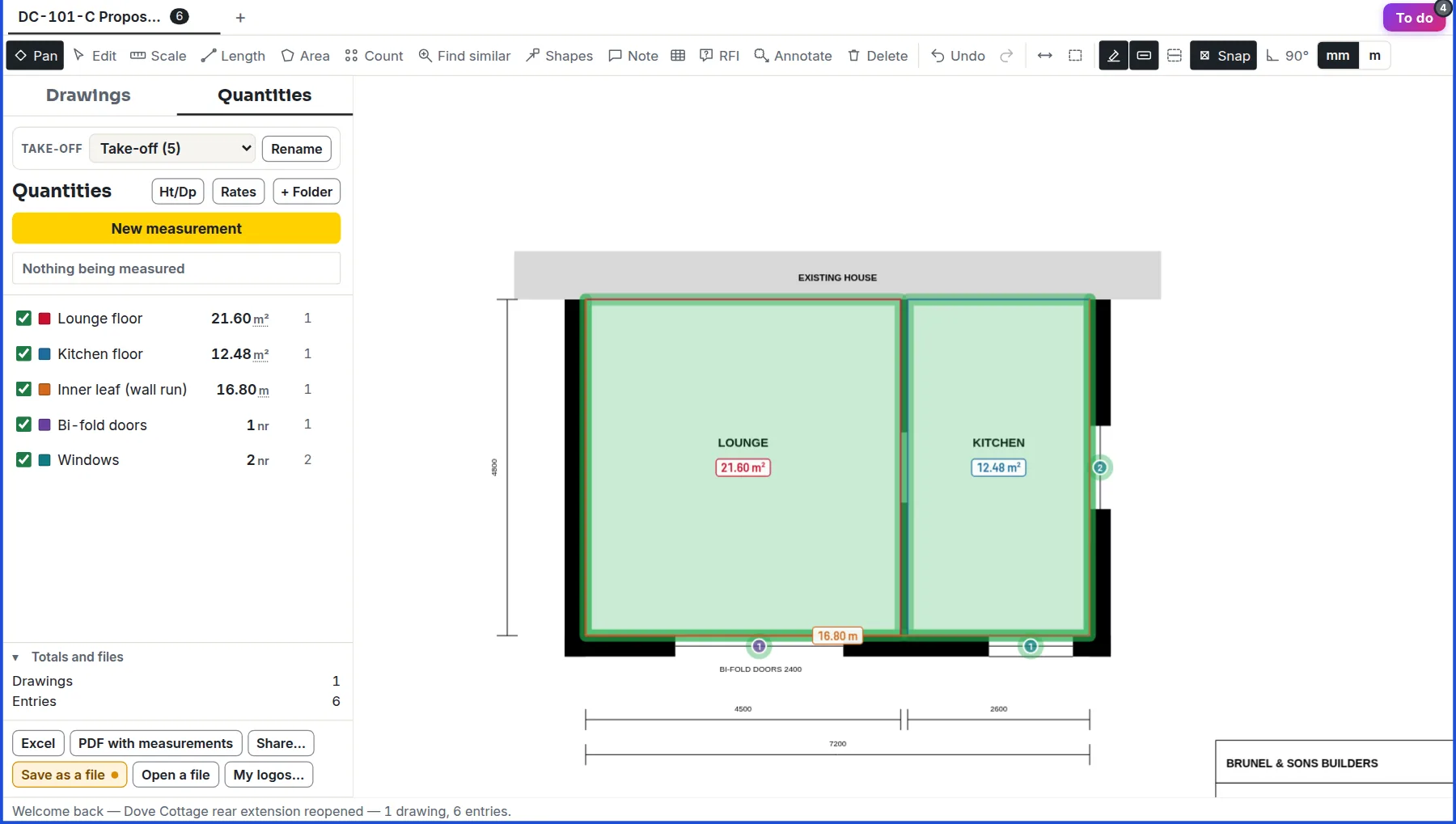Click the 12.48 m² label in the Kitchen
Image resolution: width=1456 pixels, height=824 pixels.
998,467
